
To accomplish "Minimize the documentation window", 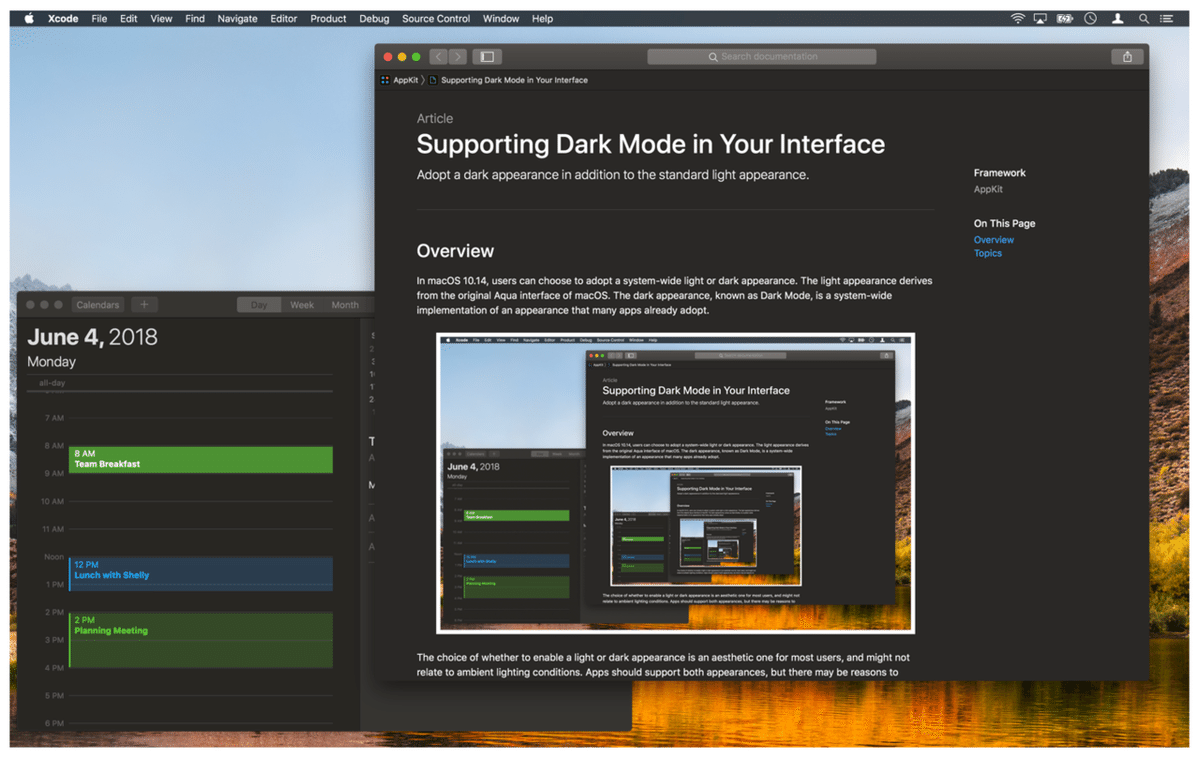I will point(402,57).
